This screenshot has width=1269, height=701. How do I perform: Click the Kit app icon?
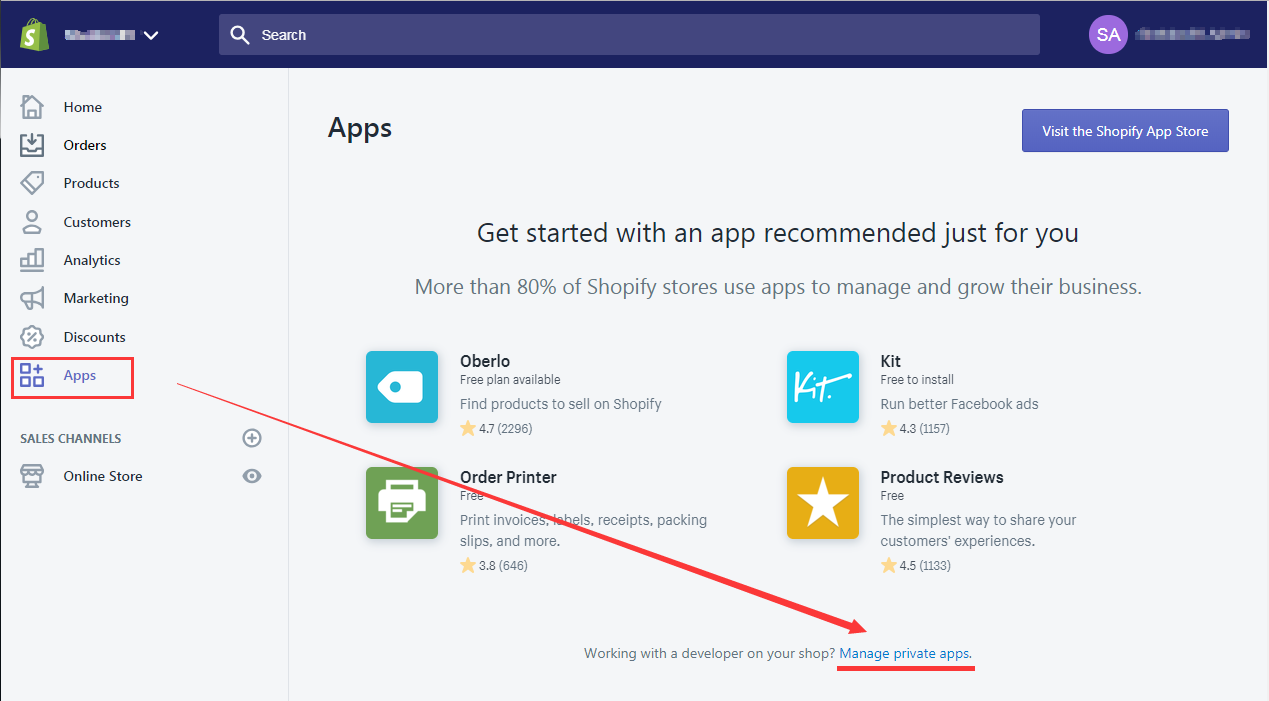(823, 387)
